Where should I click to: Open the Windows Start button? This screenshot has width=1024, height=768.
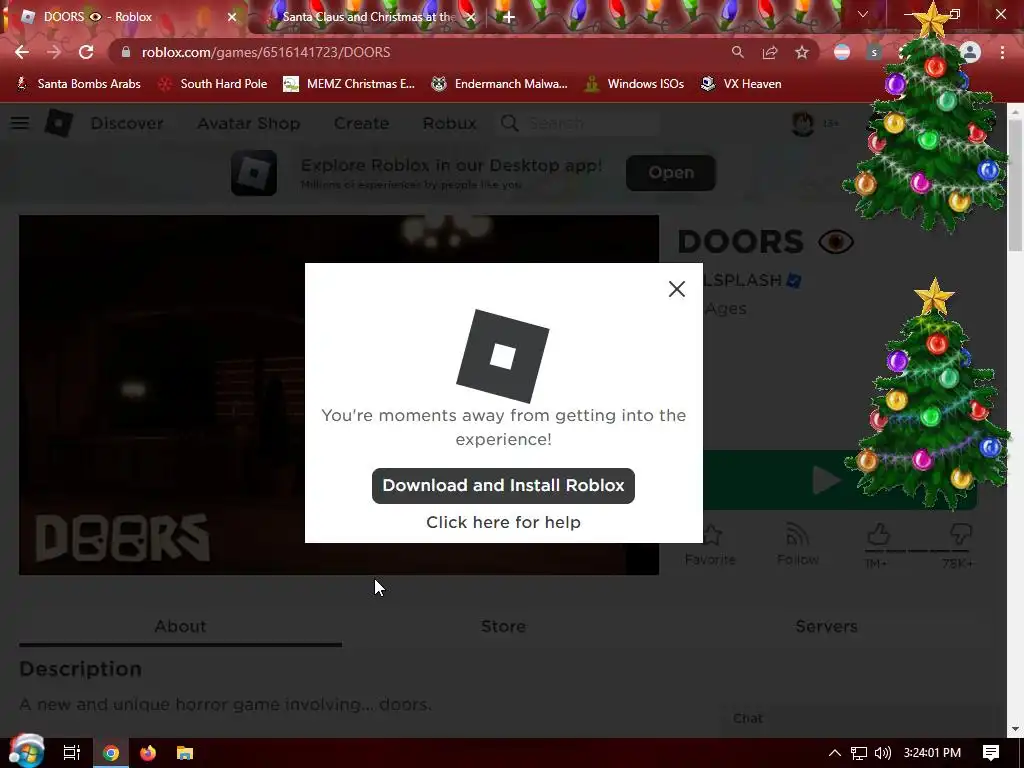(x=25, y=752)
